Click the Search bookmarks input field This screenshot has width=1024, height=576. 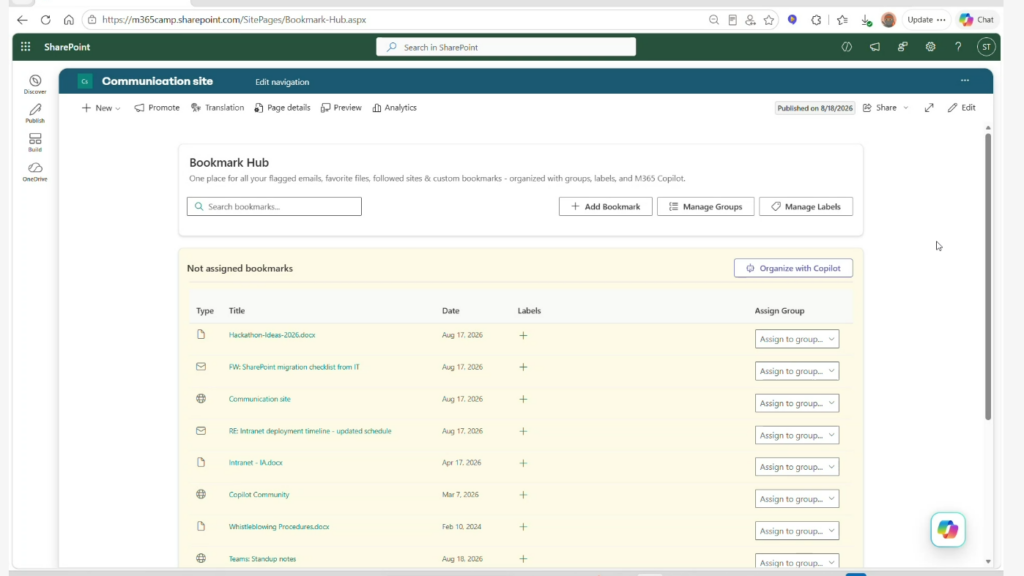(x=274, y=206)
